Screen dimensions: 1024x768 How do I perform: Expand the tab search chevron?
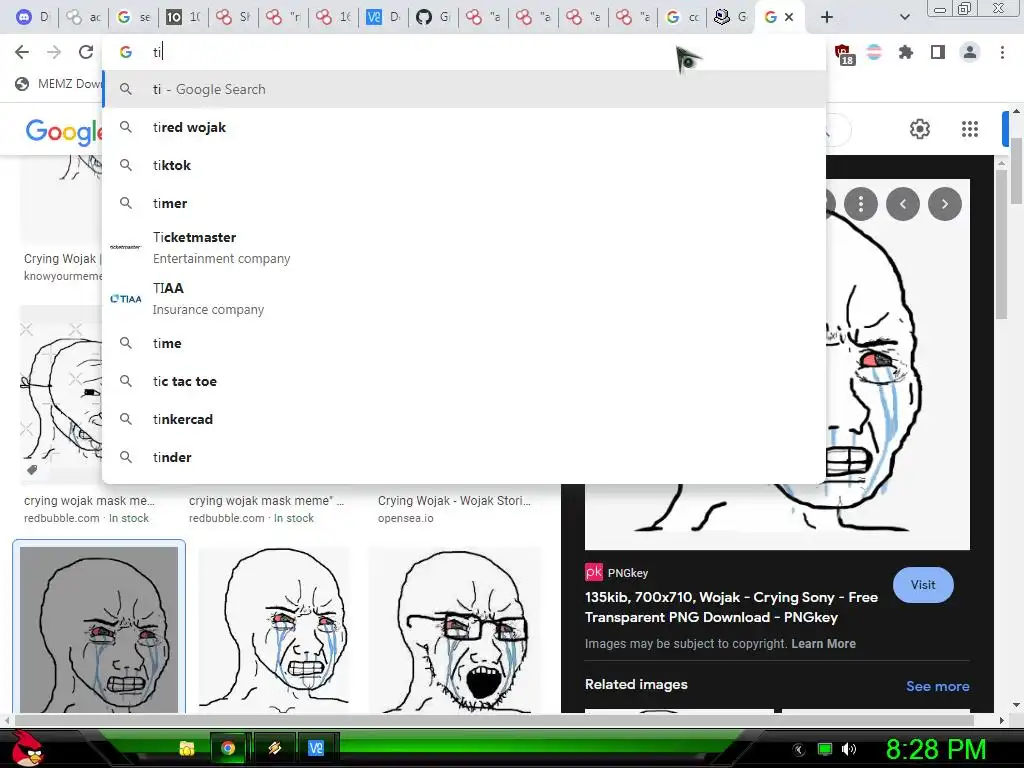(904, 17)
